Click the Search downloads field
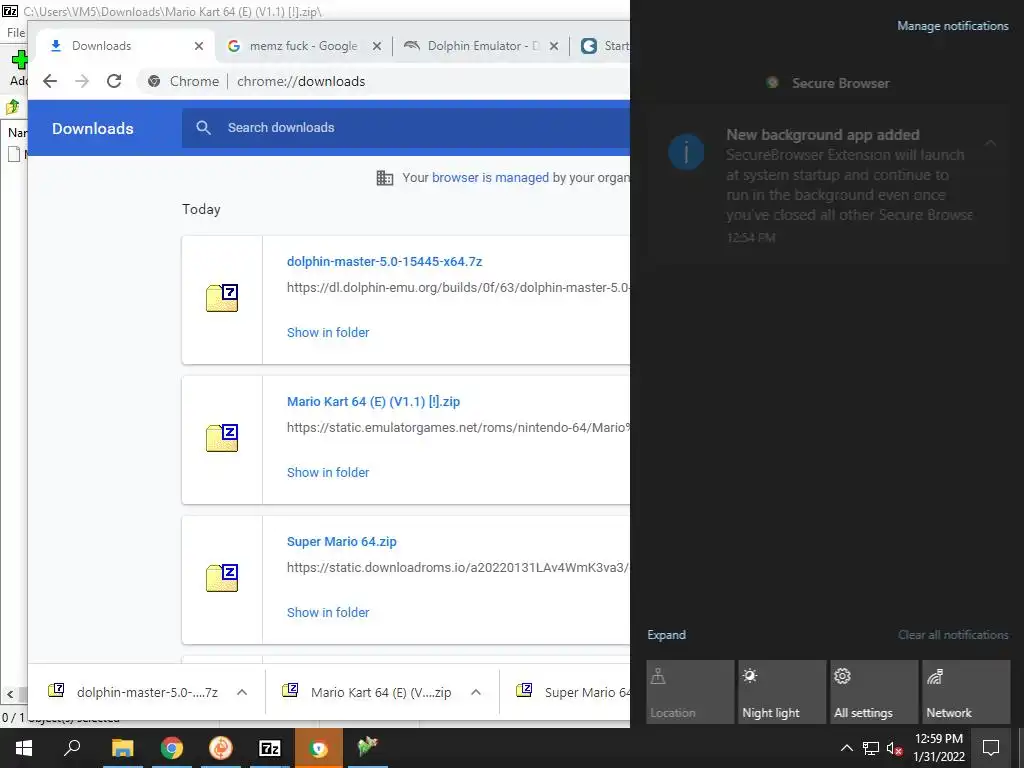 click(x=406, y=127)
